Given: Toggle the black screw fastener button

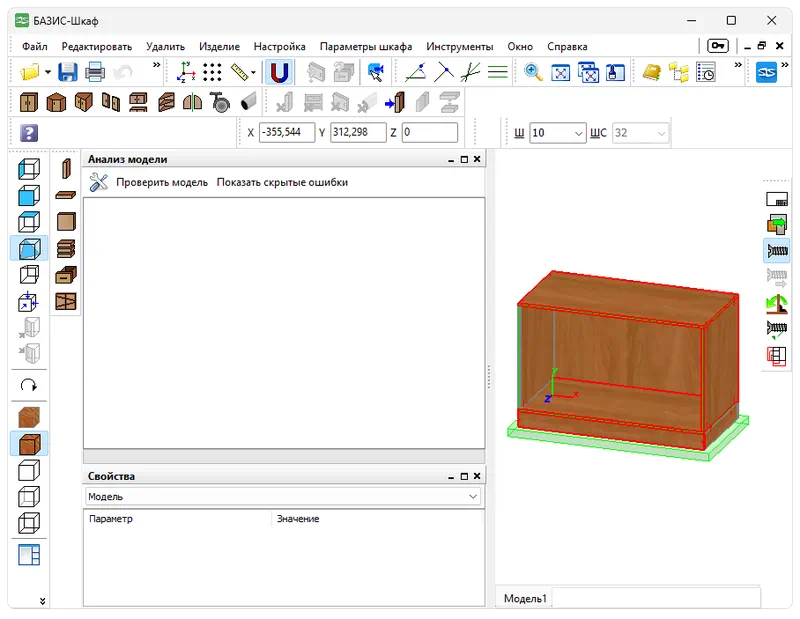Looking at the screenshot, I should pyautogui.click(x=777, y=251).
